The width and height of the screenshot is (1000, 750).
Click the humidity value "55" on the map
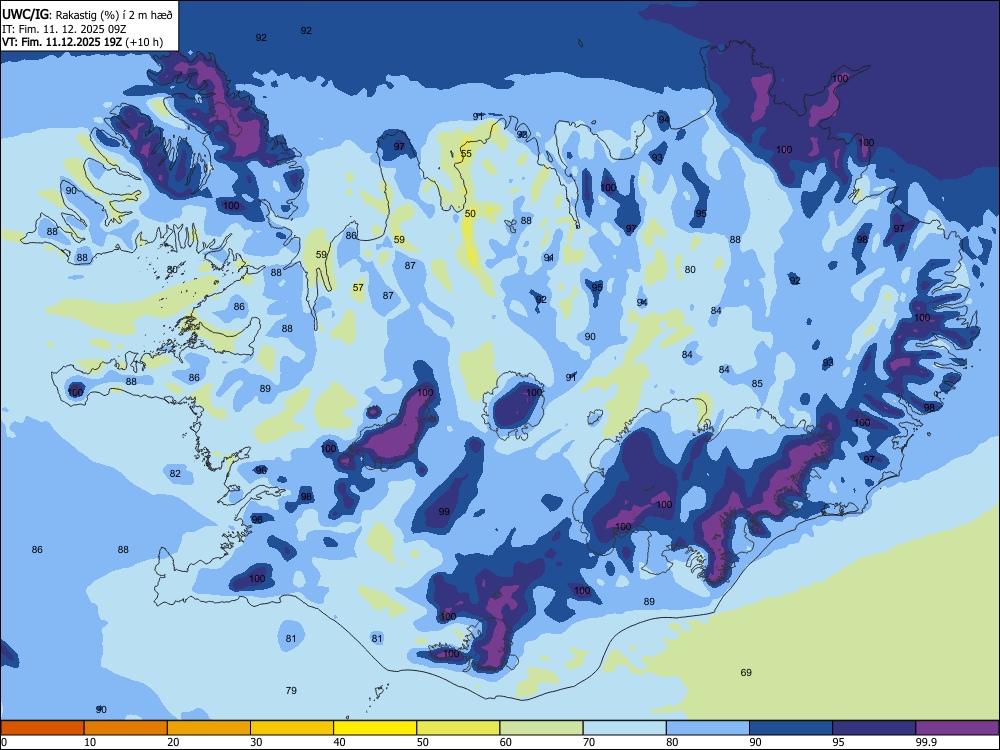coord(466,154)
